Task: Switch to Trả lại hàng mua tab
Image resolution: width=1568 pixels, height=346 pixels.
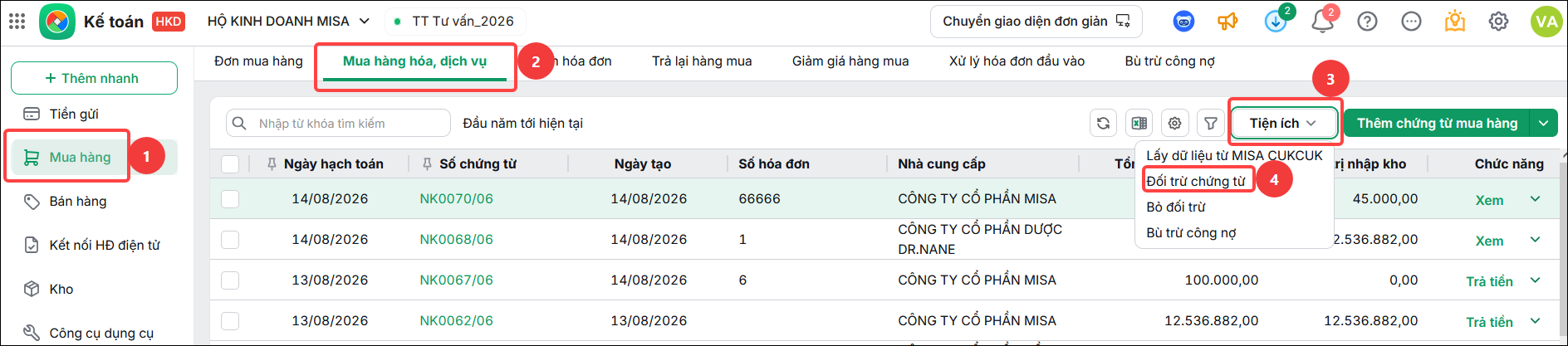Action: coord(702,61)
